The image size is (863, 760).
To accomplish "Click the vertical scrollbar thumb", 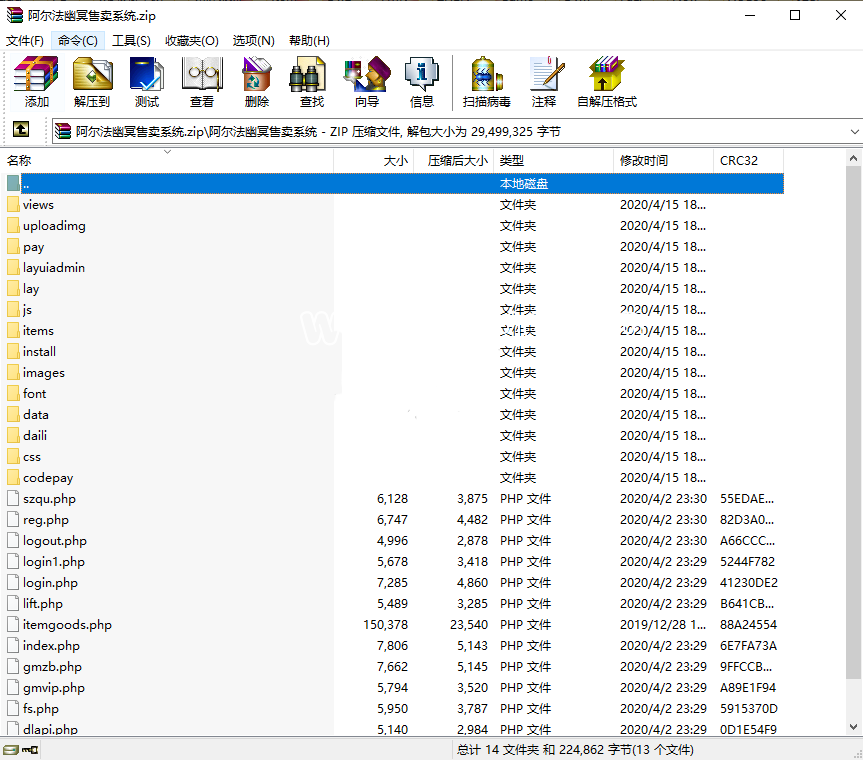I will coord(853,422).
